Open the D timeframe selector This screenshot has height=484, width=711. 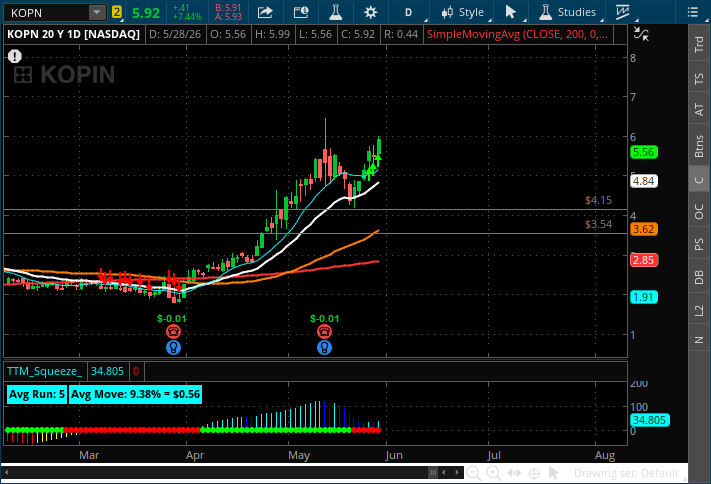(x=409, y=12)
